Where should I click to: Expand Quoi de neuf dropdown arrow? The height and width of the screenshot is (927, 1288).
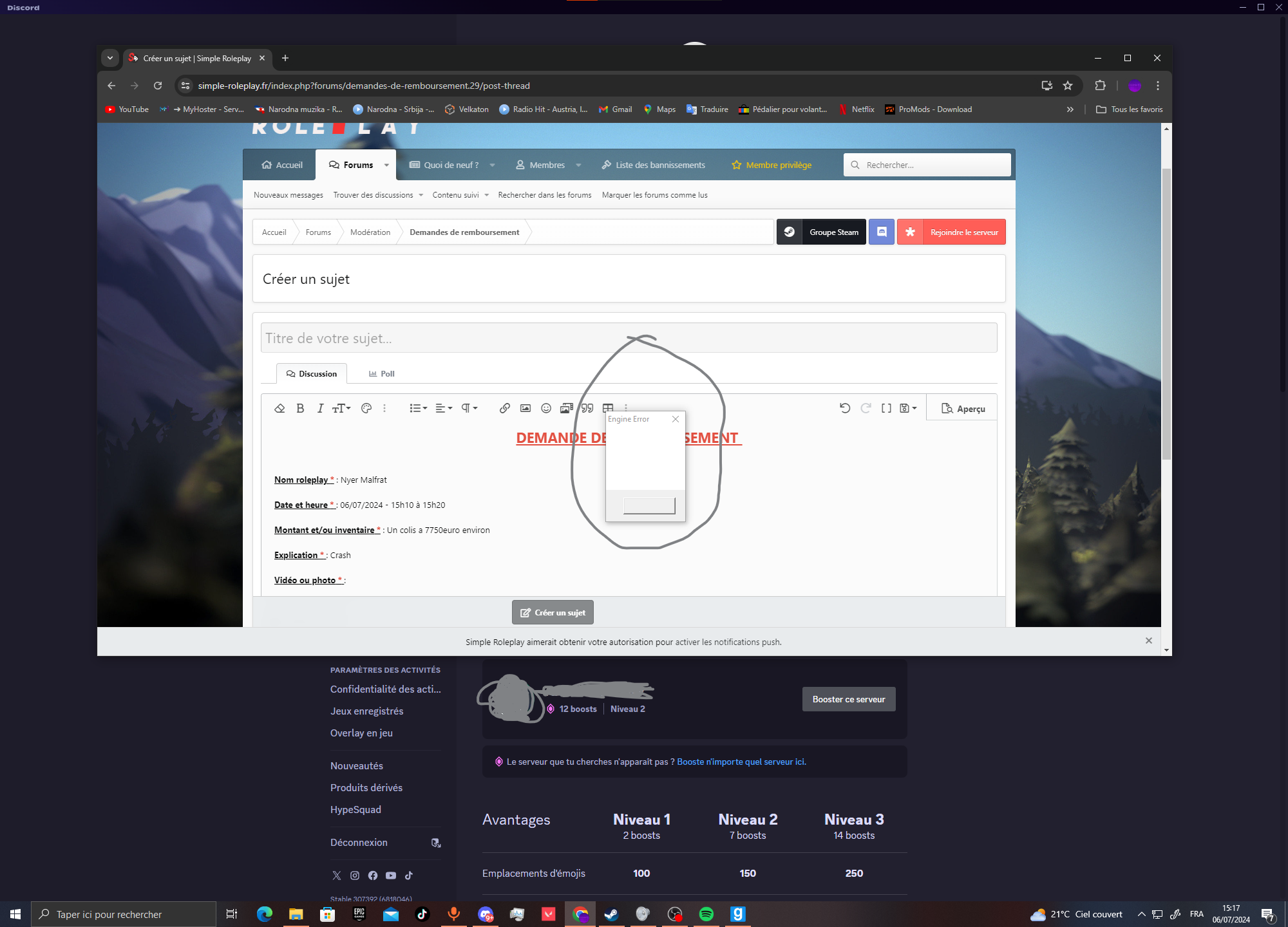[492, 165]
